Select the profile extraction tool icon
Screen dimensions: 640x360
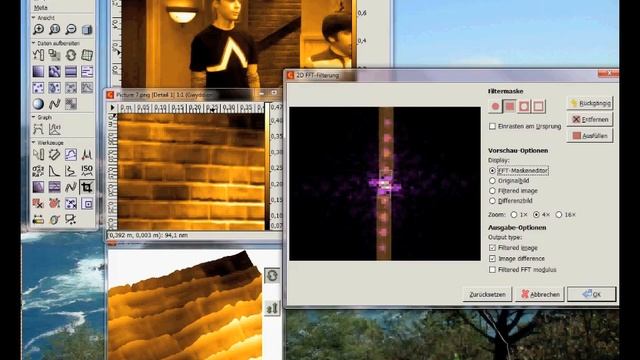tap(71, 154)
